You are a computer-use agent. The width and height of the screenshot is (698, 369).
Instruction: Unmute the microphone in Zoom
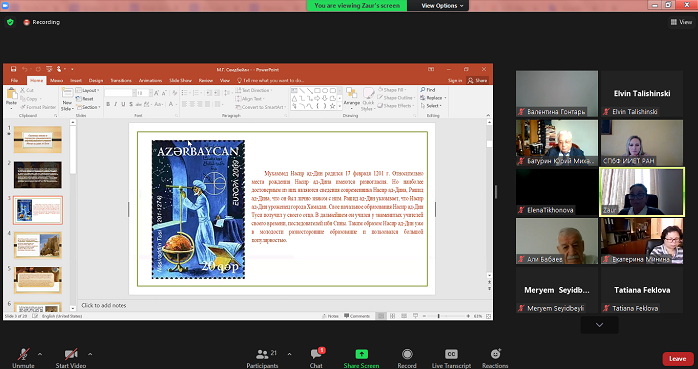[23, 358]
